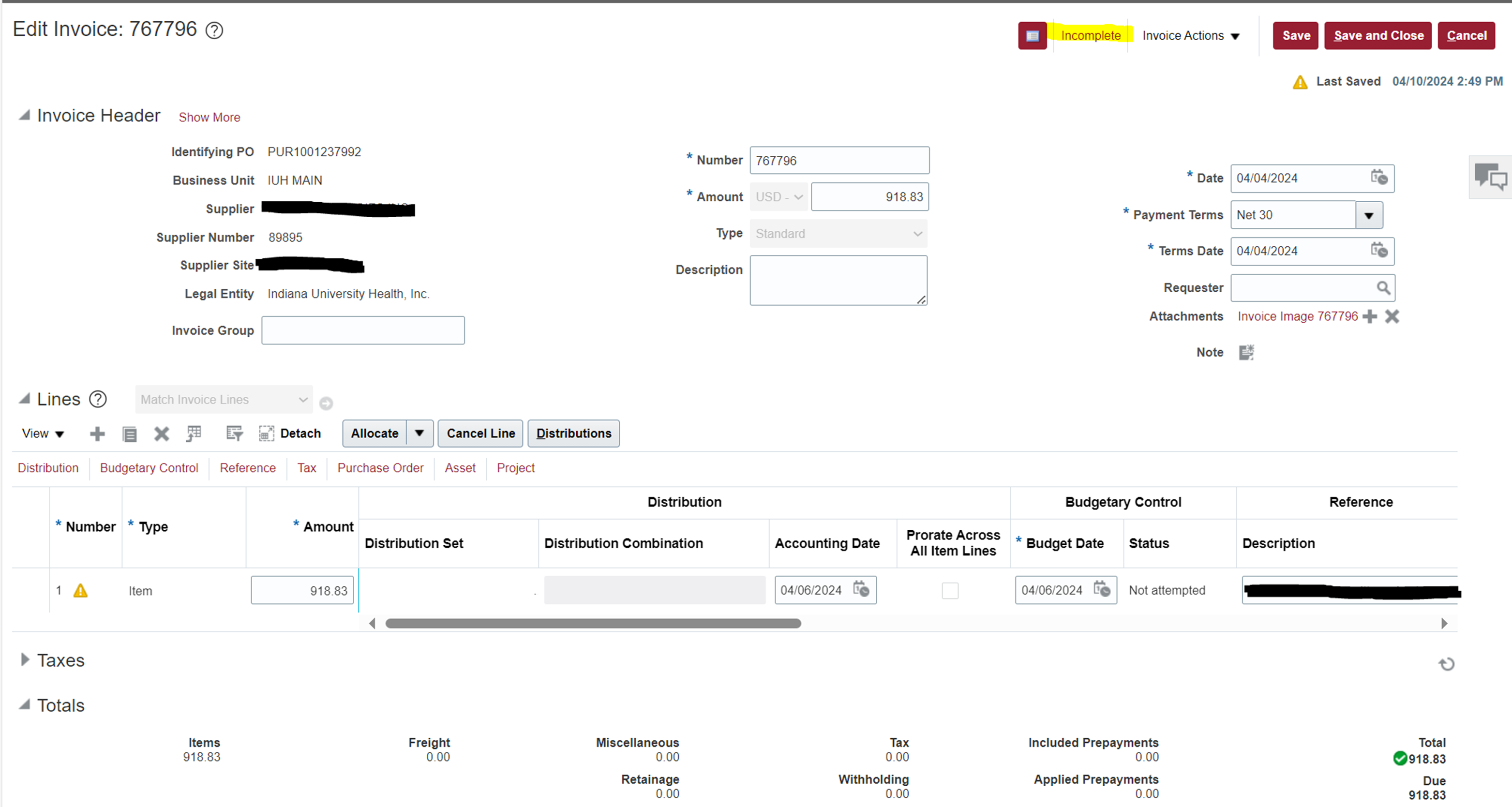Click inside the Description field
The width and height of the screenshot is (1512, 807).
838,280
